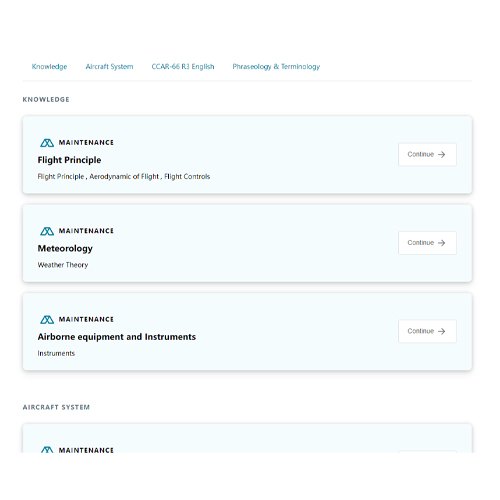The height and width of the screenshot is (500, 500).
Task: Continue the Airborne equipment and Instruments course
Action: pyautogui.click(x=427, y=331)
